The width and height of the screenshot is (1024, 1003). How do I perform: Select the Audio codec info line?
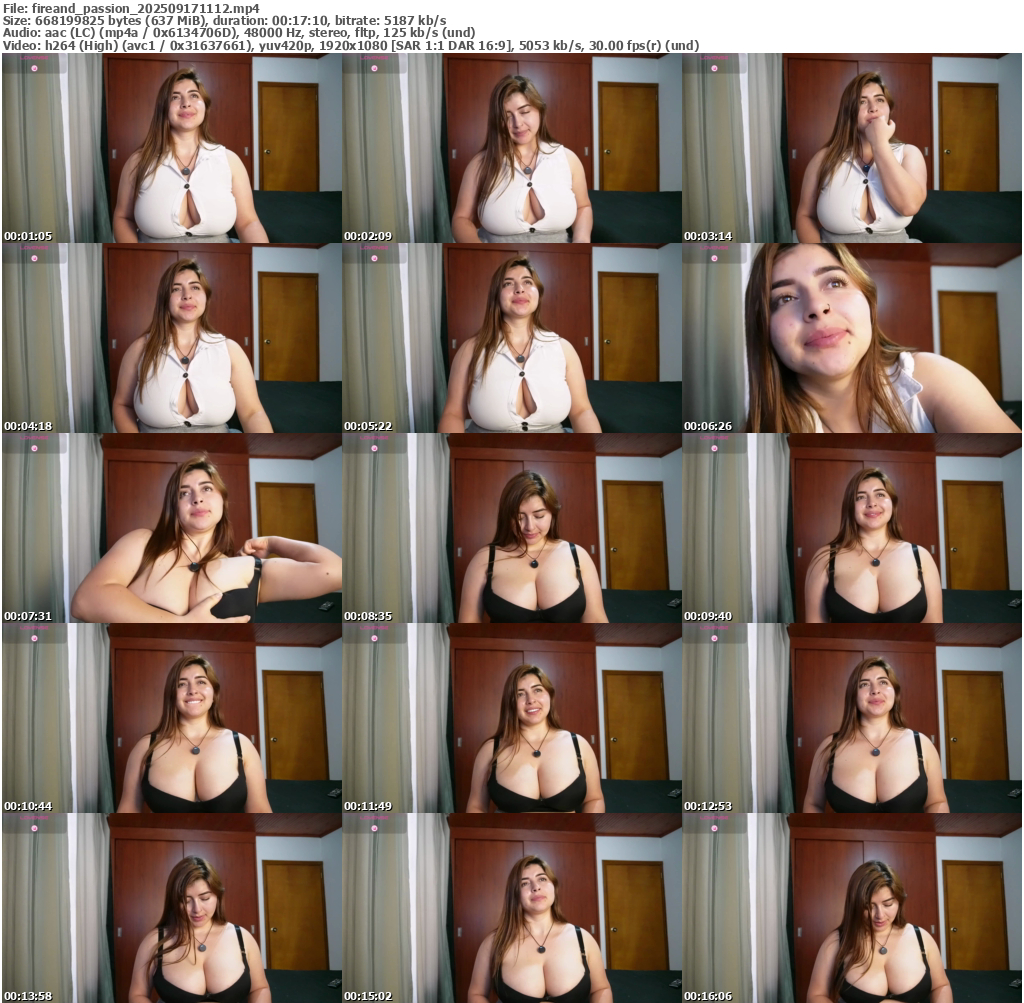pyautogui.click(x=240, y=33)
